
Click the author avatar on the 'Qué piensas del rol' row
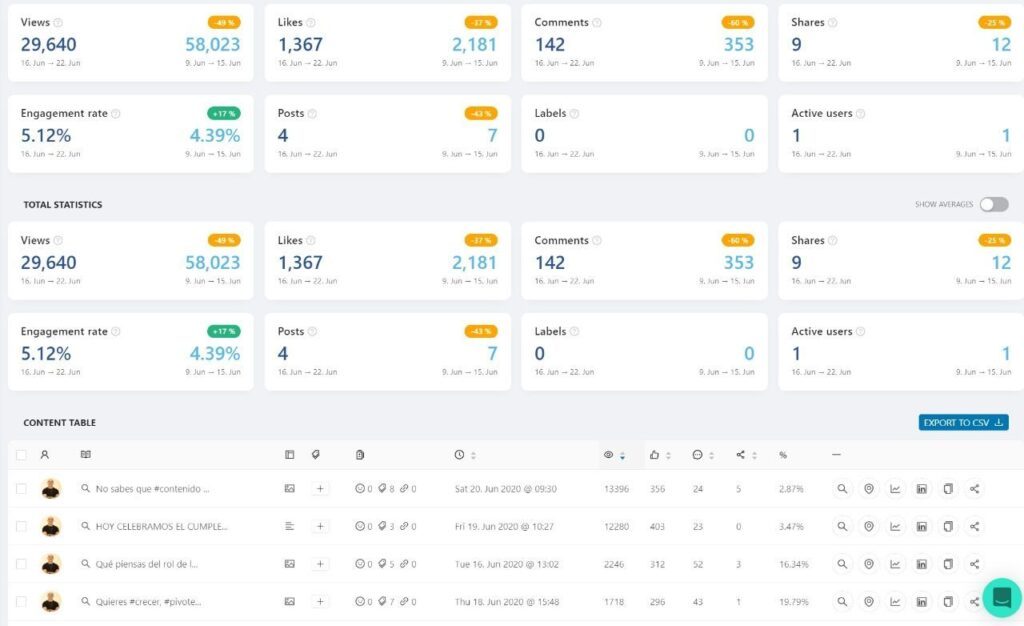pos(51,564)
